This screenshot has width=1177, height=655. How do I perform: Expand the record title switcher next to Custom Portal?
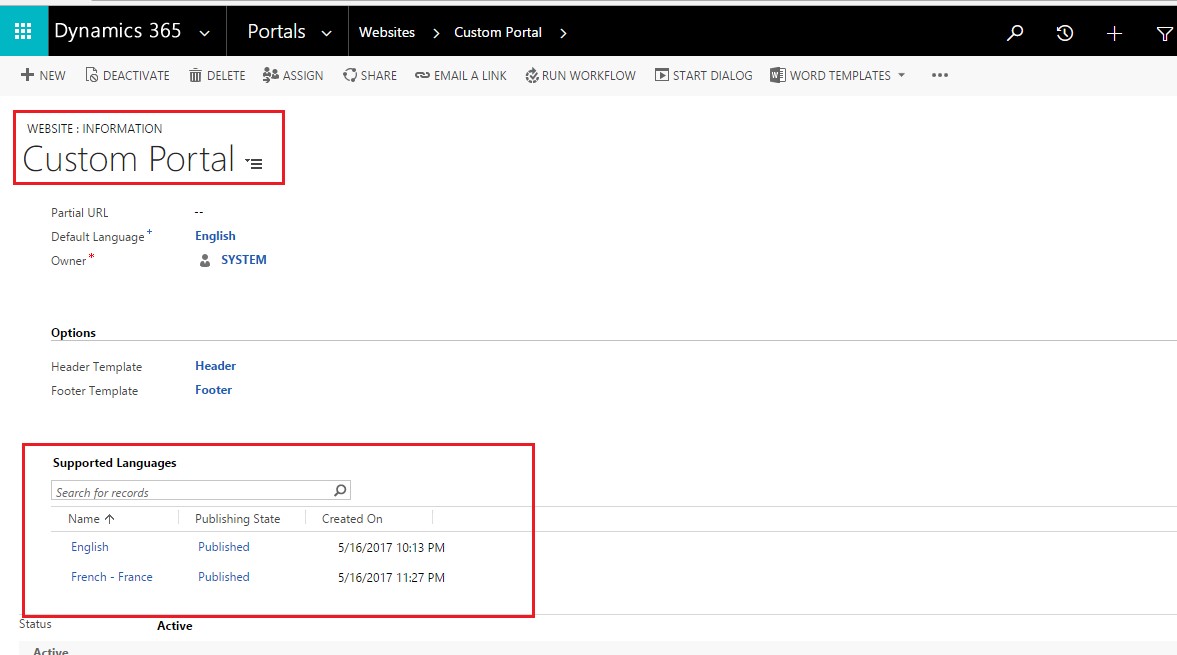pyautogui.click(x=255, y=163)
